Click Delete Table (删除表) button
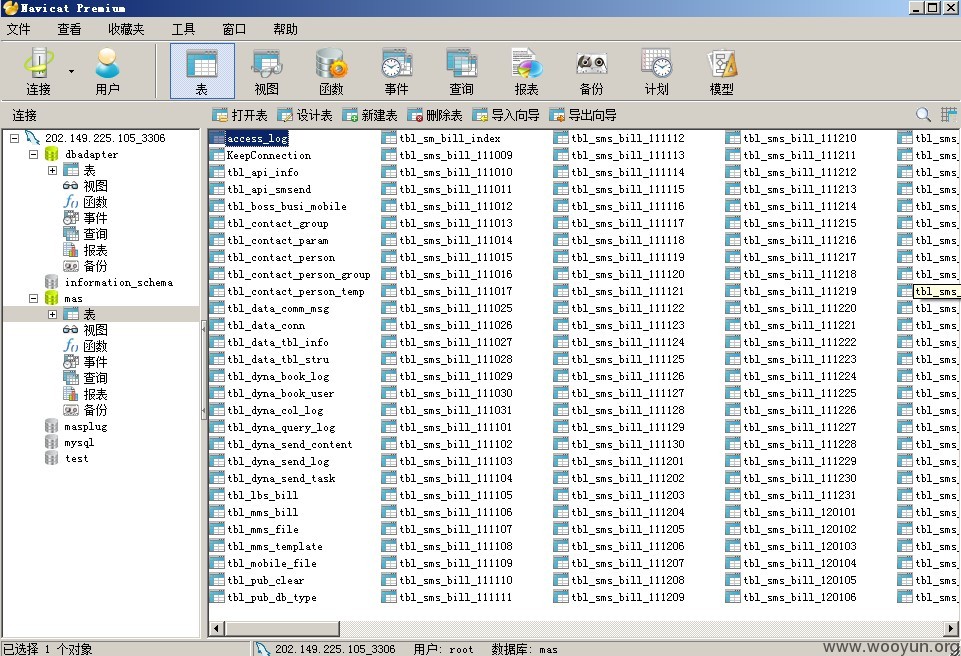The image size is (961, 656). [435, 115]
